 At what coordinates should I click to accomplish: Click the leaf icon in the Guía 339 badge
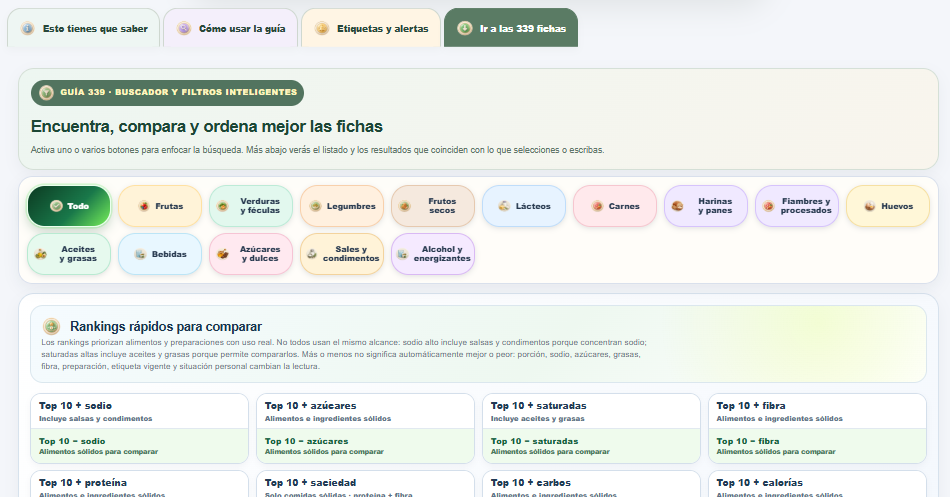coord(46,93)
